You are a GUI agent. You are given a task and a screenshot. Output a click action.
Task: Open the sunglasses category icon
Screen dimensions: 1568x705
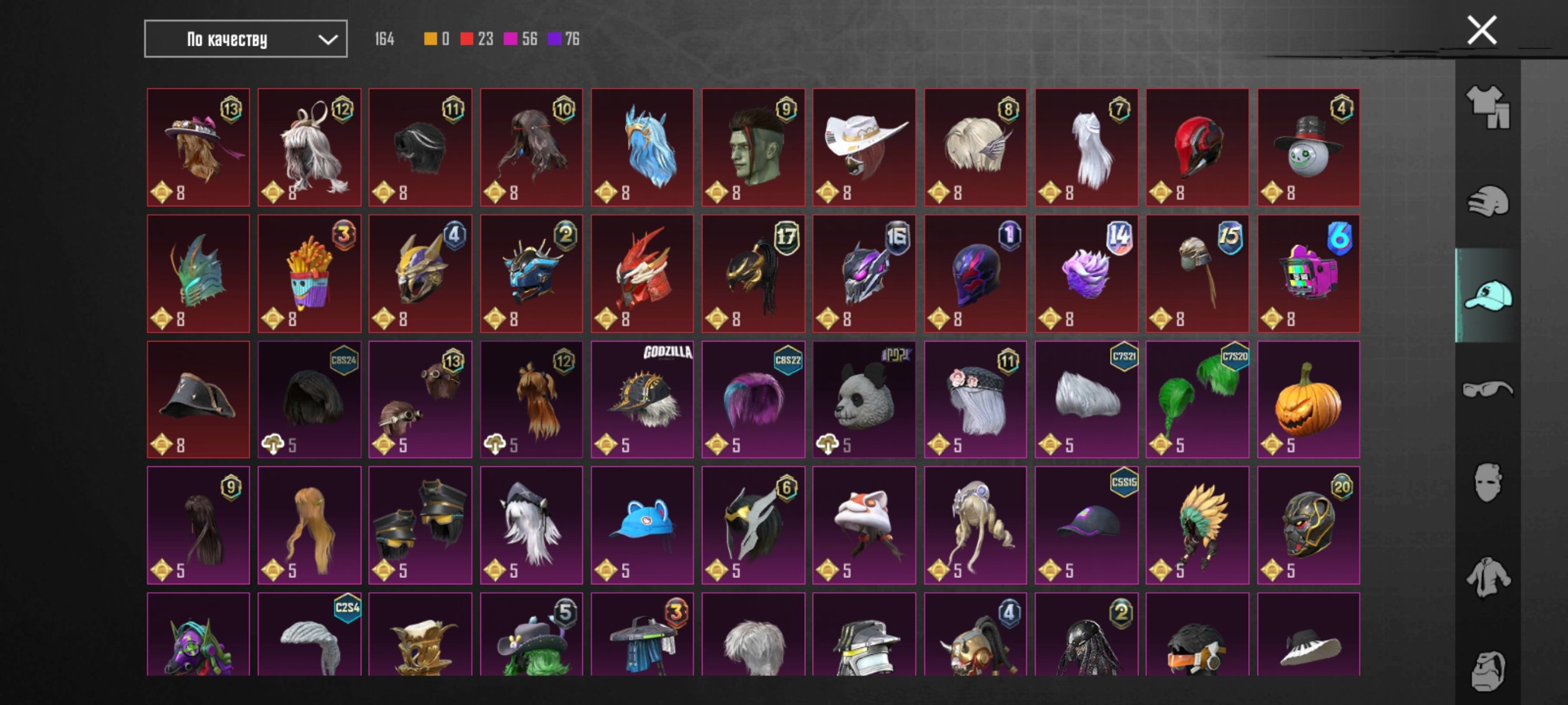tap(1488, 388)
